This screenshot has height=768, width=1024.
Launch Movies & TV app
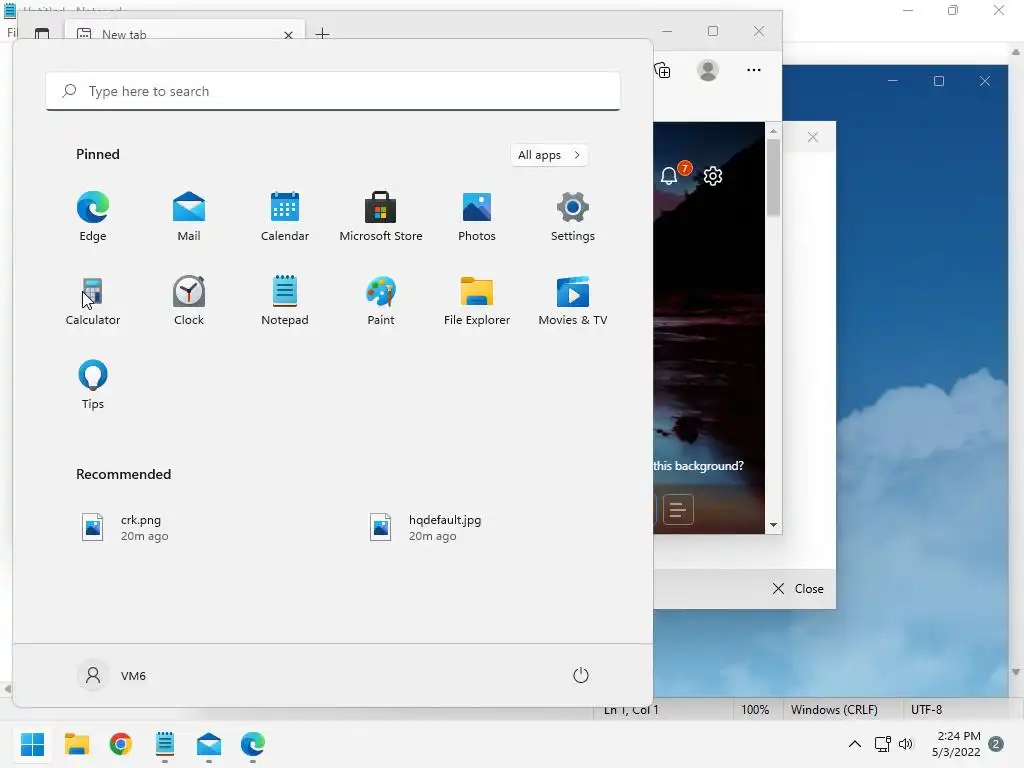click(573, 300)
